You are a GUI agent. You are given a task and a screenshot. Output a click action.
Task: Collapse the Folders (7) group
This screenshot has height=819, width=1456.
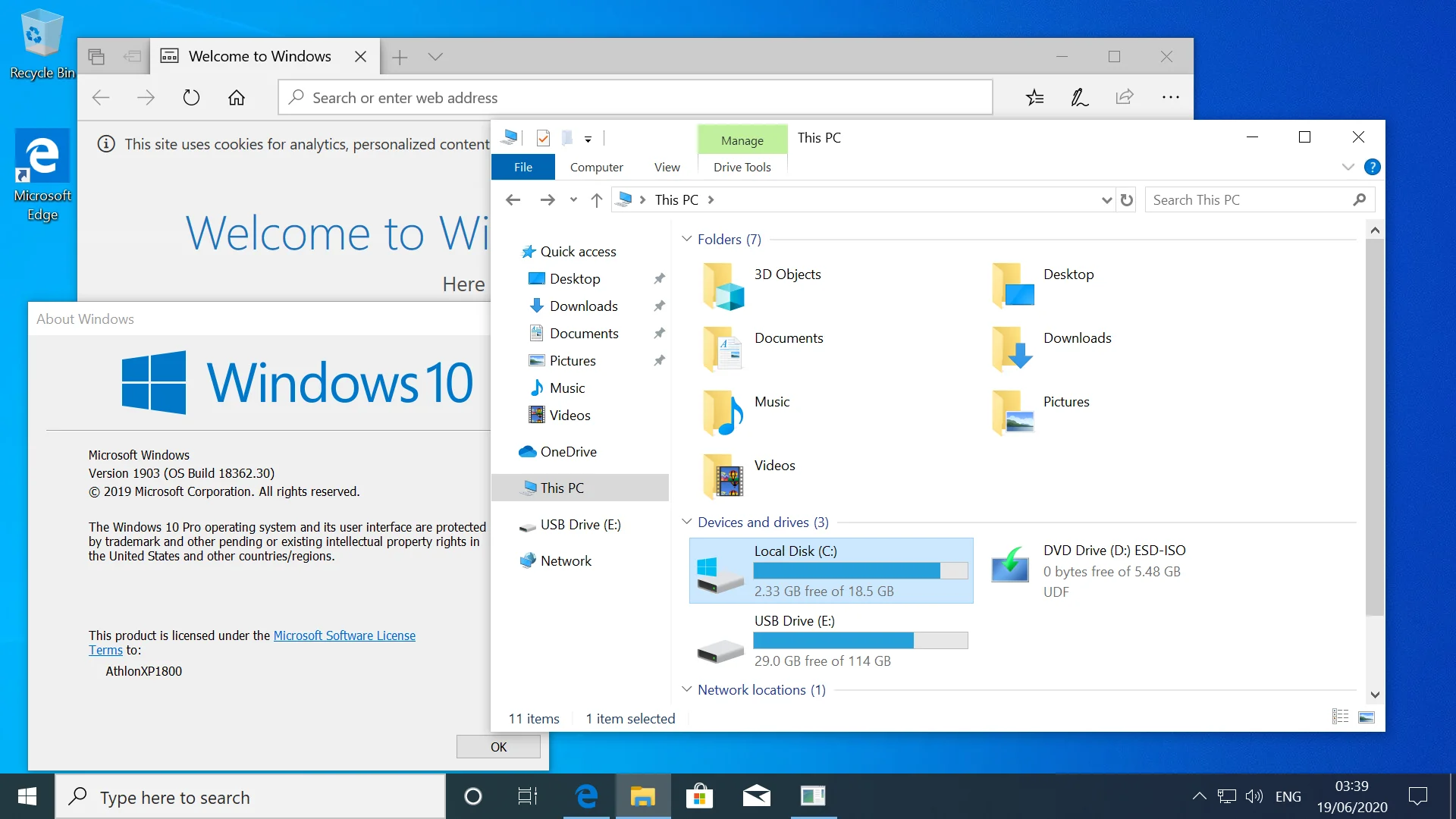point(686,239)
